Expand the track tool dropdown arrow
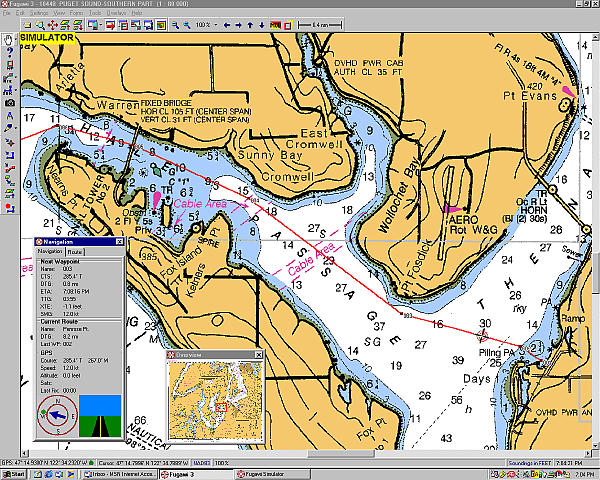600x480 pixels. [16, 90]
